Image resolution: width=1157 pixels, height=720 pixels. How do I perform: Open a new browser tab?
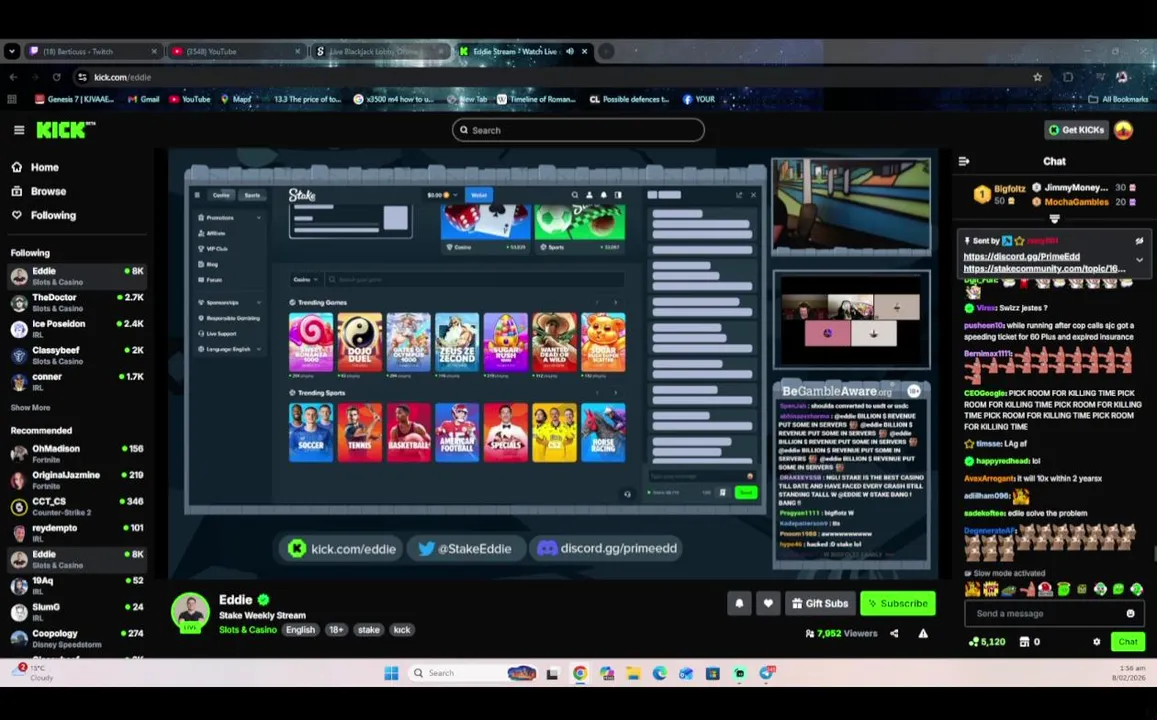606,52
